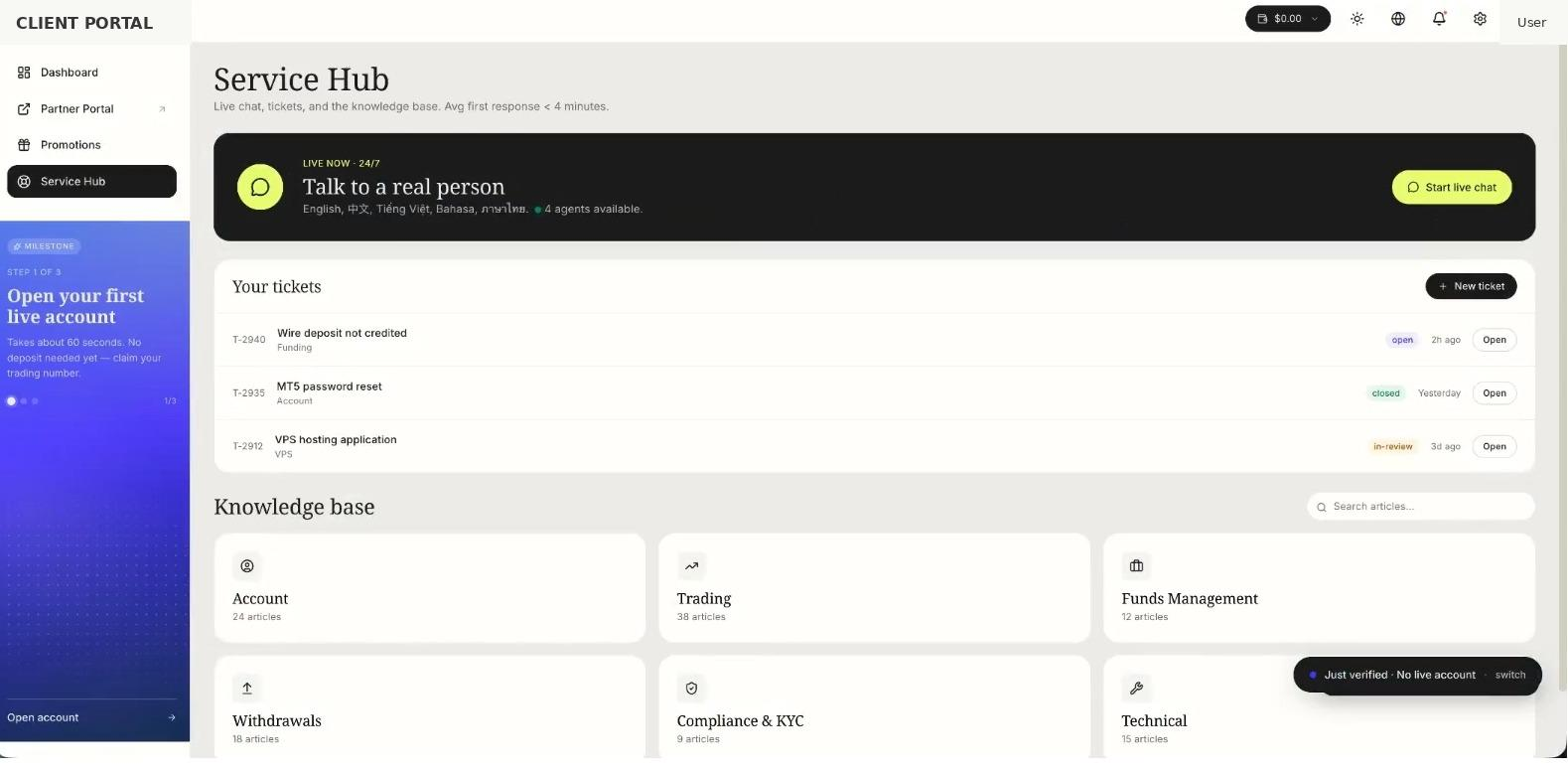Open the language globe icon
Screen dimensions: 1568x772
pos(1398,19)
